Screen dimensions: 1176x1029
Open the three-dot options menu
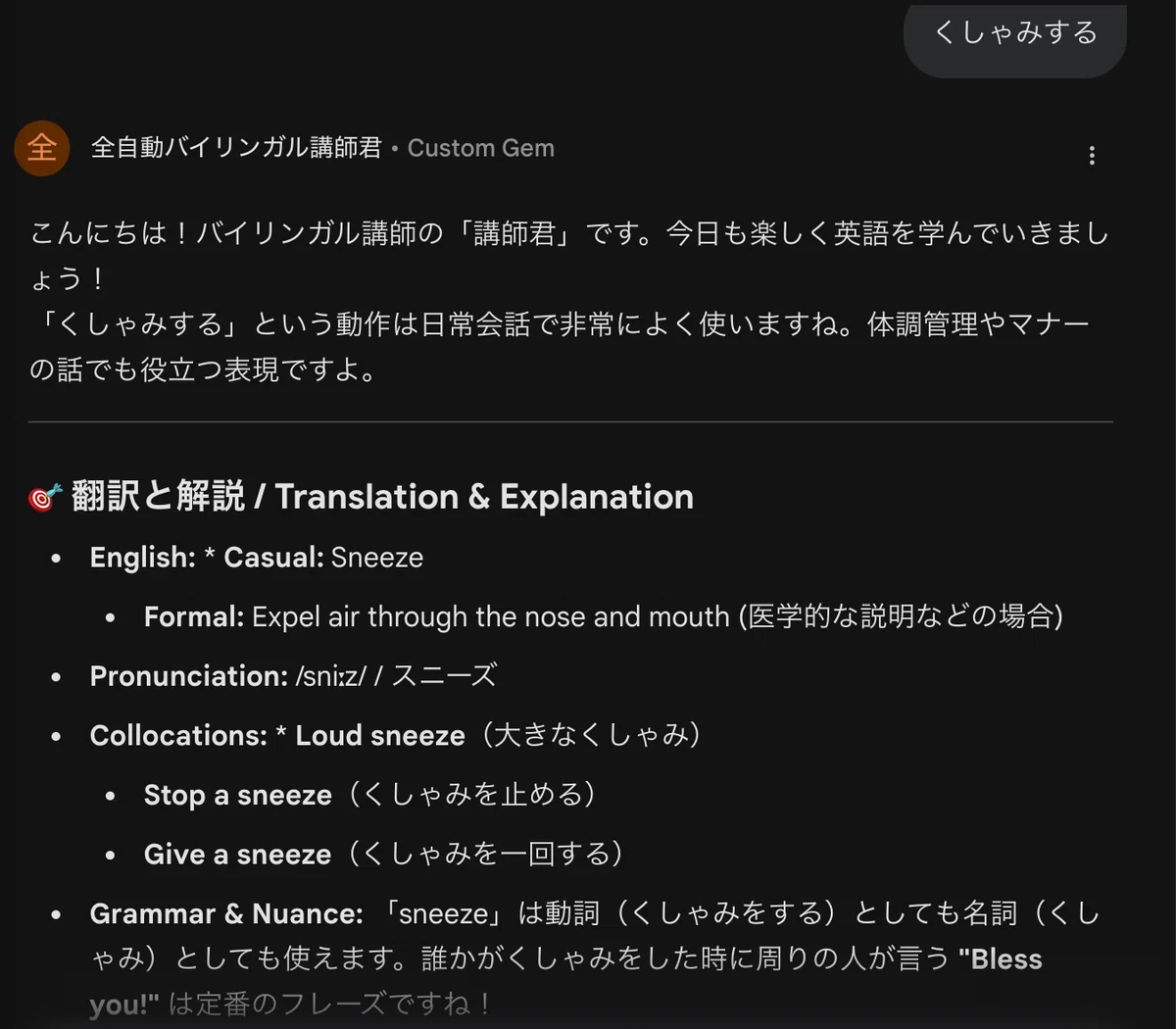1092,156
